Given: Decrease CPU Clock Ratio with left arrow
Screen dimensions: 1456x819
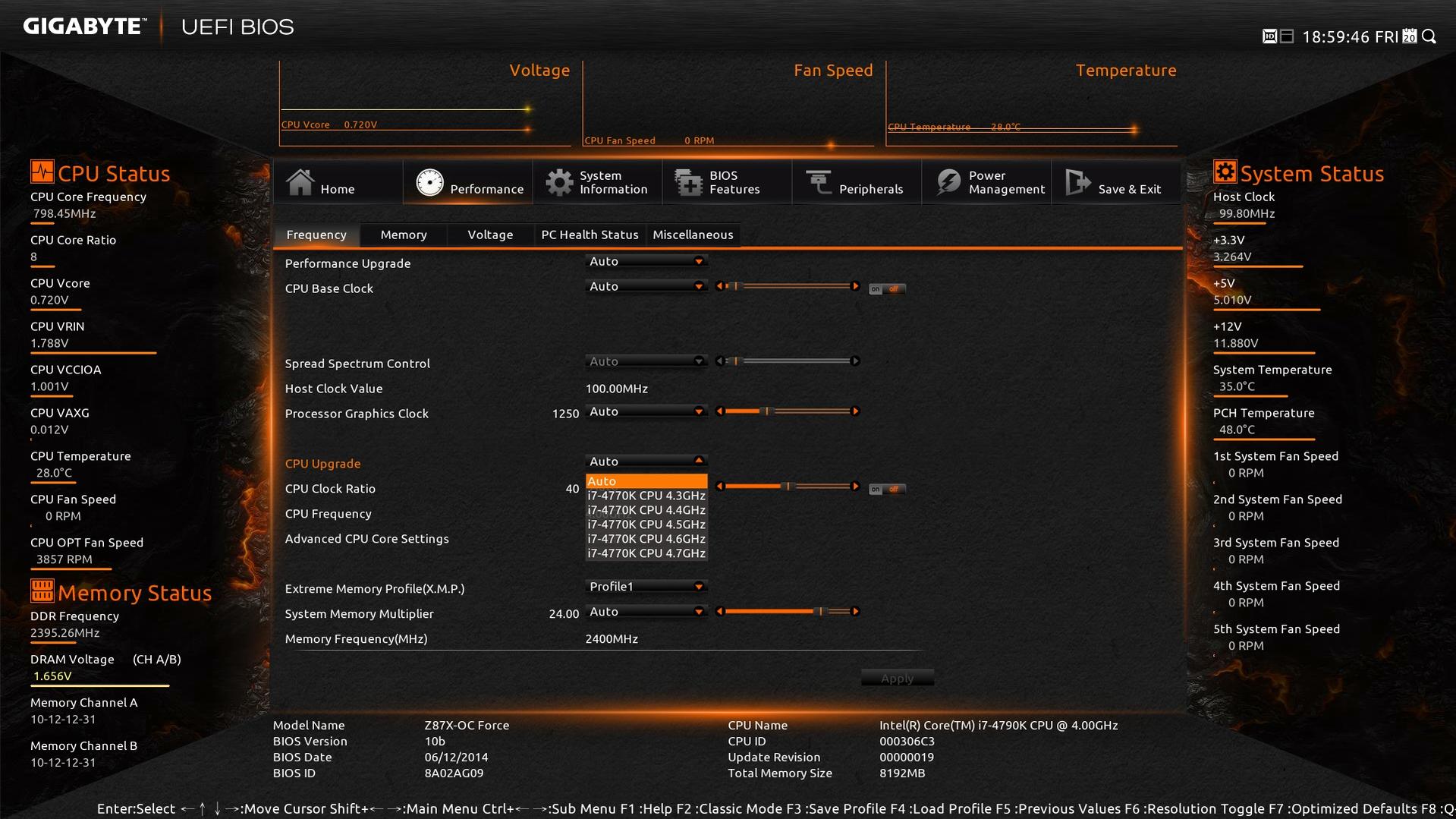Looking at the screenshot, I should coord(719,487).
